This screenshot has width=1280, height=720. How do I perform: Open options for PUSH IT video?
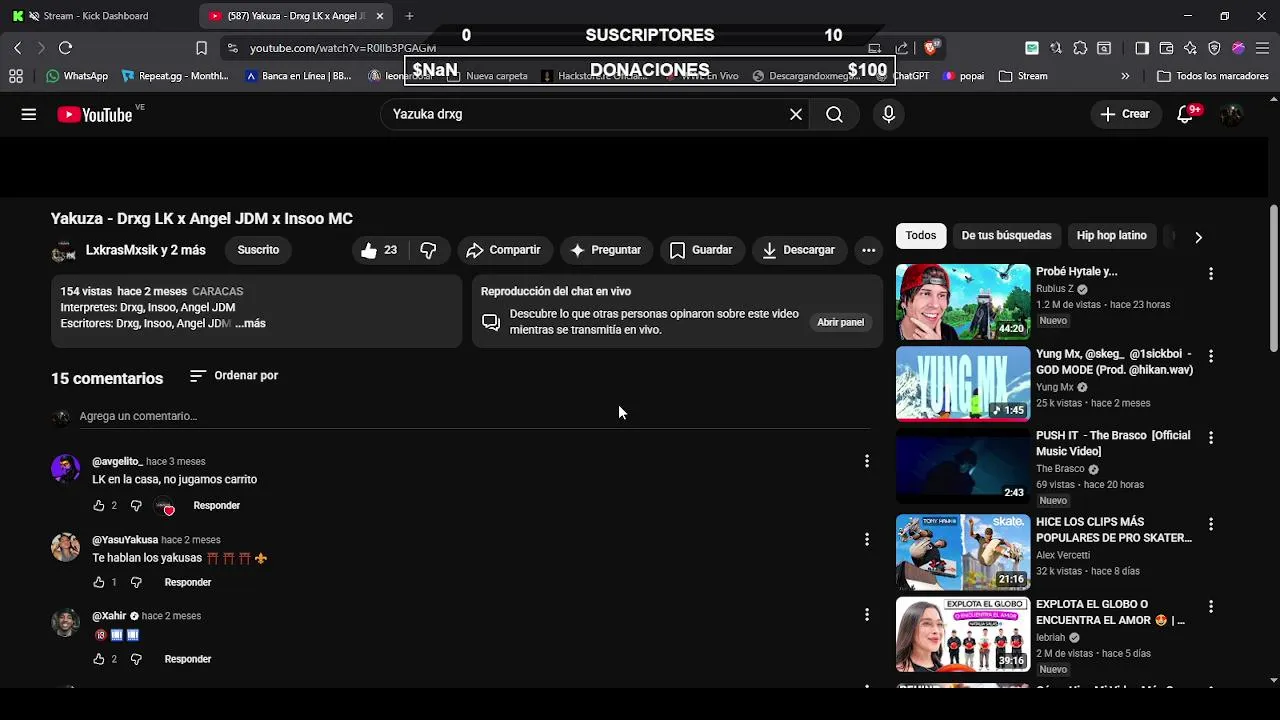tap(1211, 438)
